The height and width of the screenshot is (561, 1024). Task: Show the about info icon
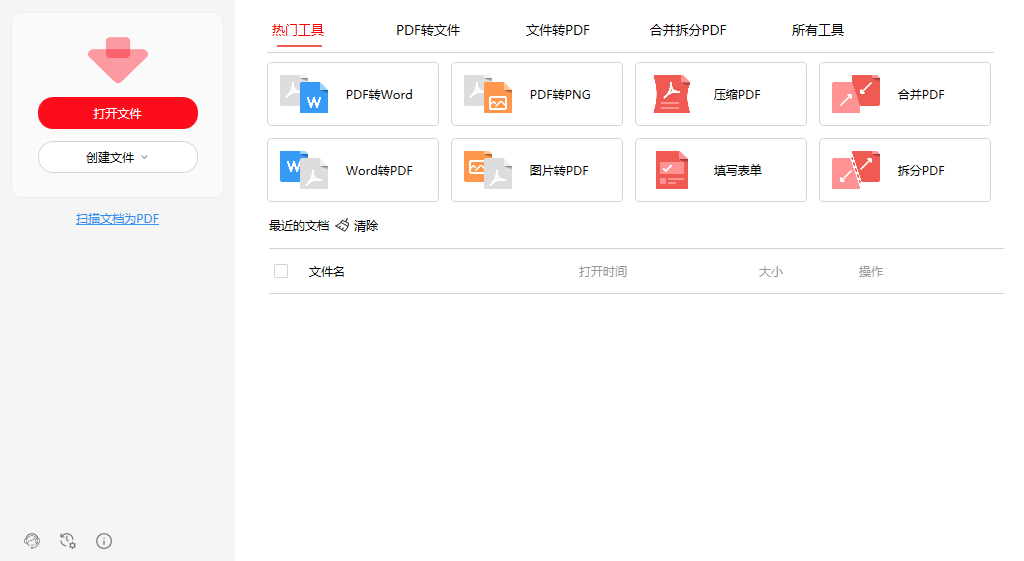104,541
